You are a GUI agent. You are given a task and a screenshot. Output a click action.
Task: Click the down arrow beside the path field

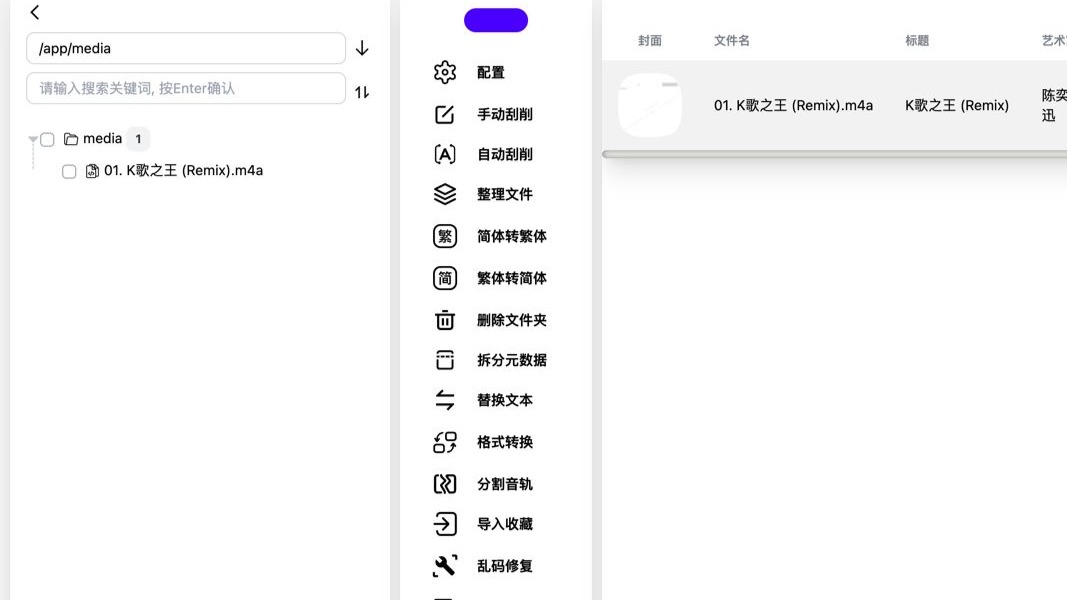point(361,47)
